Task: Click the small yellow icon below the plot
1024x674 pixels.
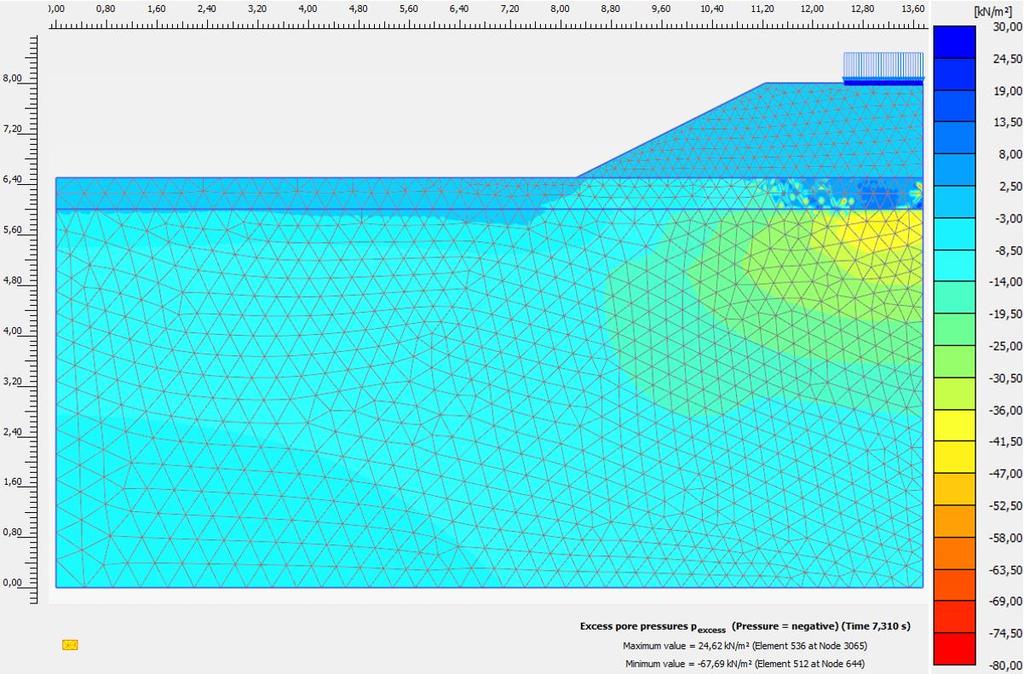Action: (x=70, y=645)
